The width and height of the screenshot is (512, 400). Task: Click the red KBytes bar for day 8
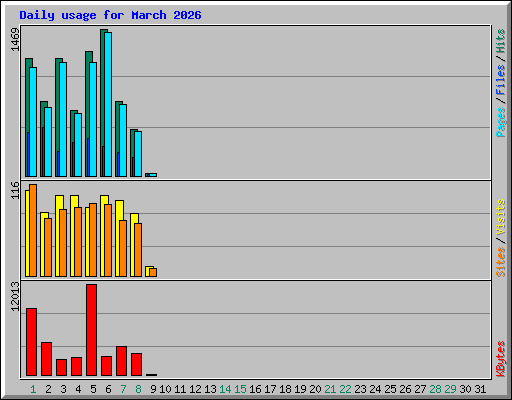(136, 364)
